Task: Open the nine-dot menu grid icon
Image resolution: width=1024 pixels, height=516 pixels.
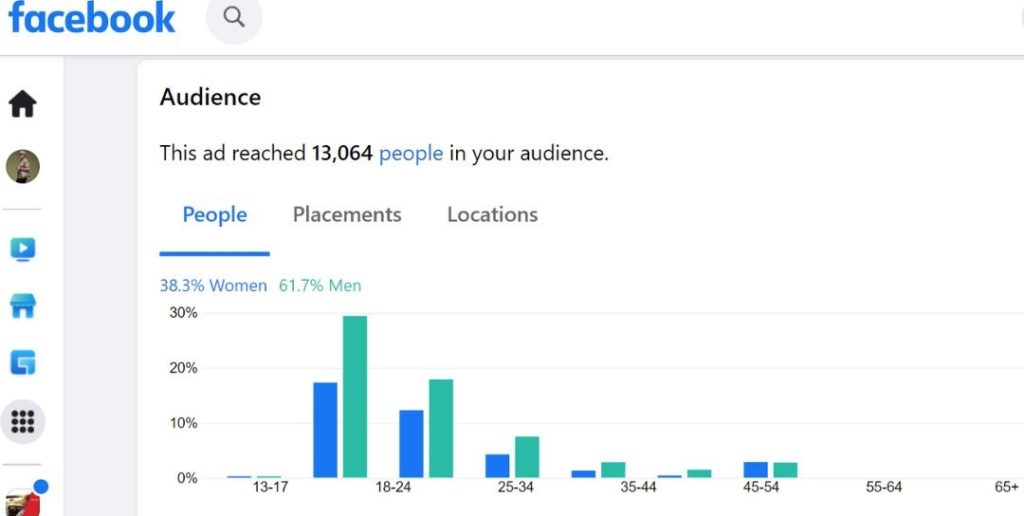Action: coord(23,422)
